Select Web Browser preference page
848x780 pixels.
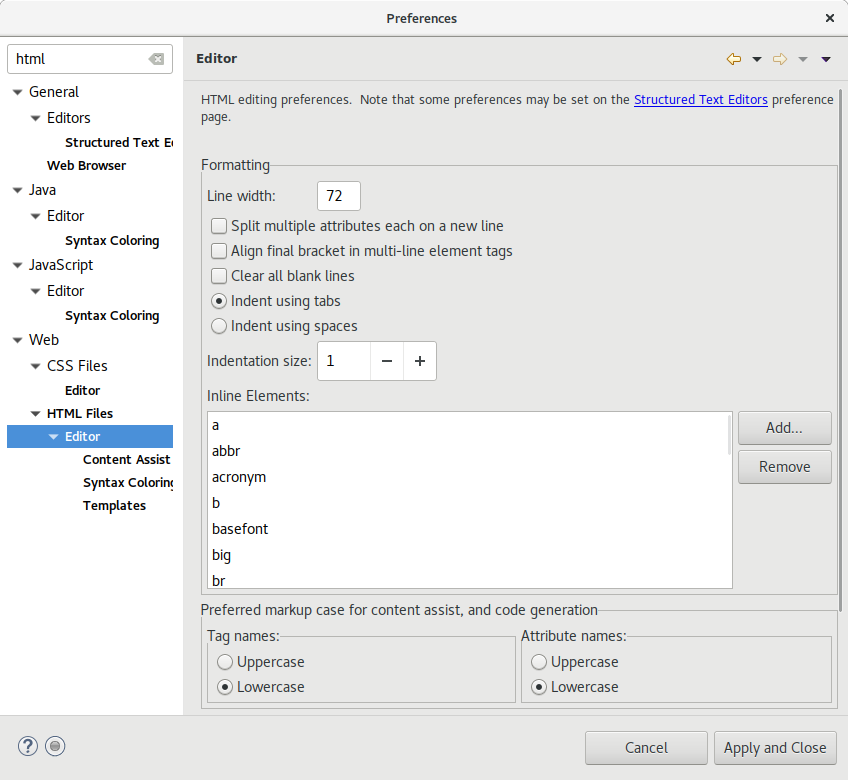coord(87,166)
